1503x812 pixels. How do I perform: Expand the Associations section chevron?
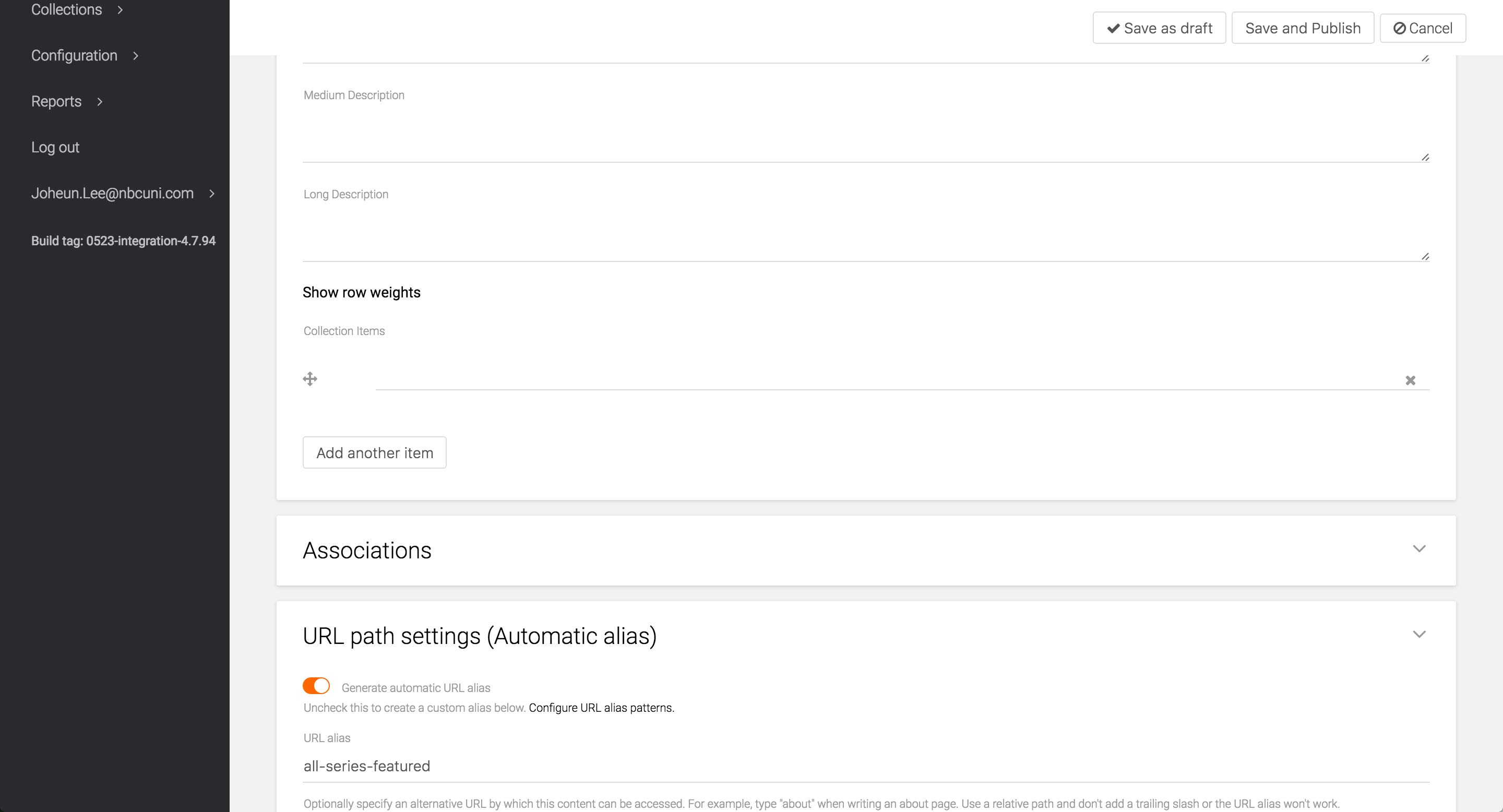[1419, 549]
